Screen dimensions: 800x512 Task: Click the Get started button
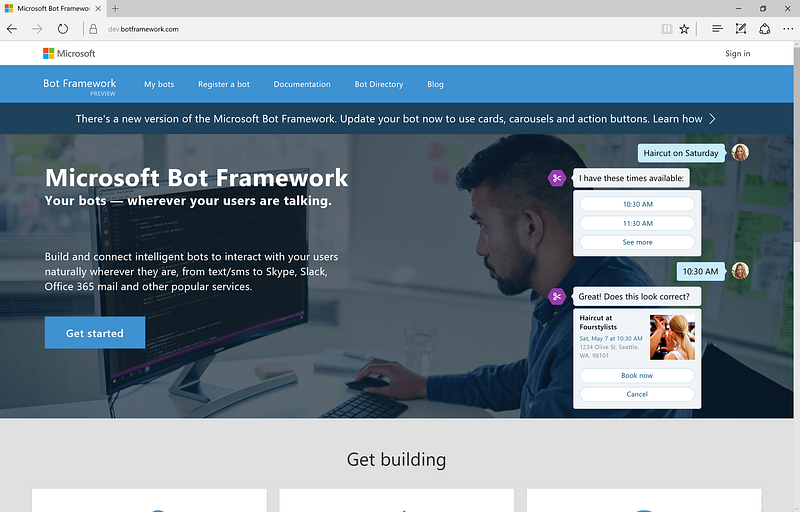(95, 332)
